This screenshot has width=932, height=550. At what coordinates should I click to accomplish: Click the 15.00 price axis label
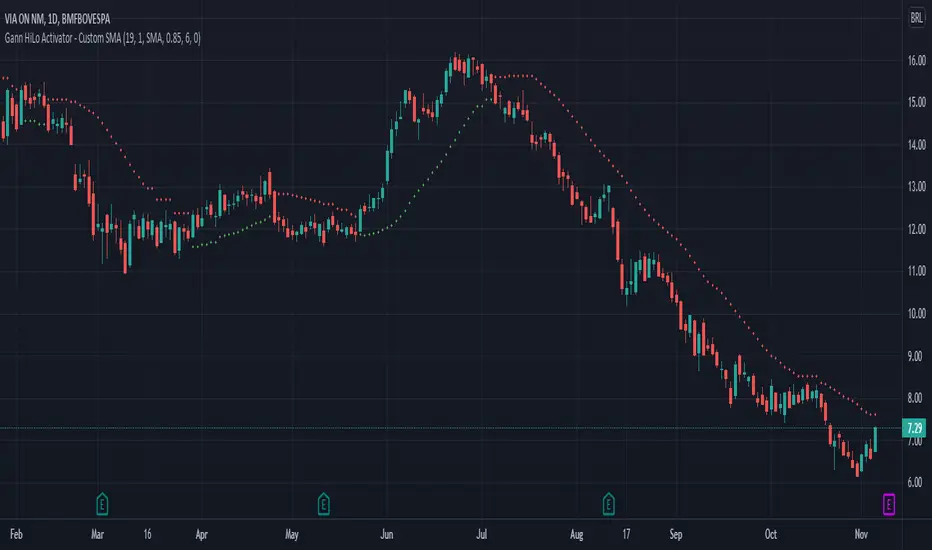(917, 102)
